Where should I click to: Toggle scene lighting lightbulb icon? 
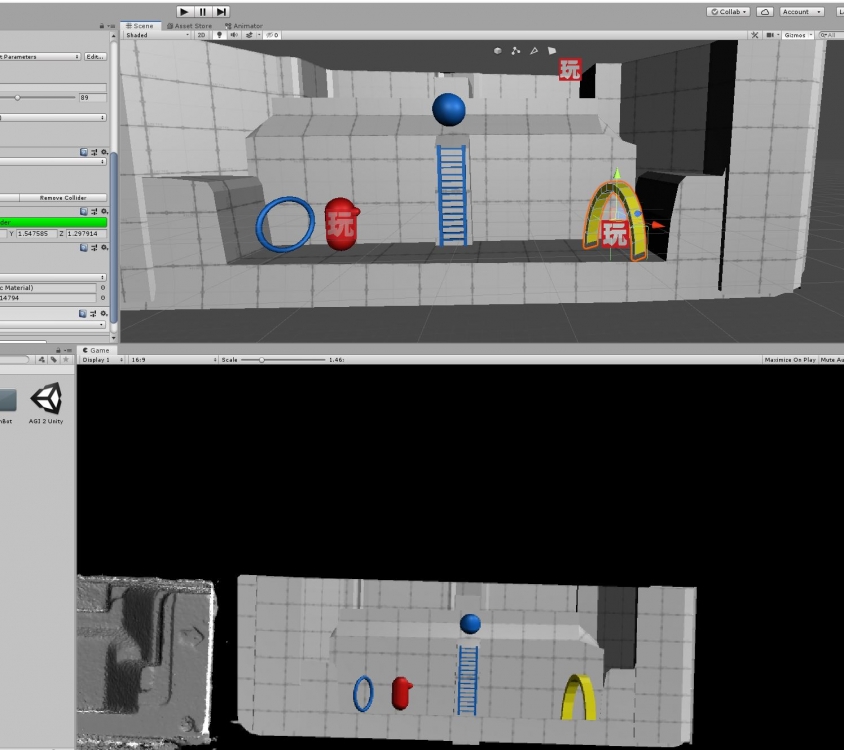click(220, 35)
